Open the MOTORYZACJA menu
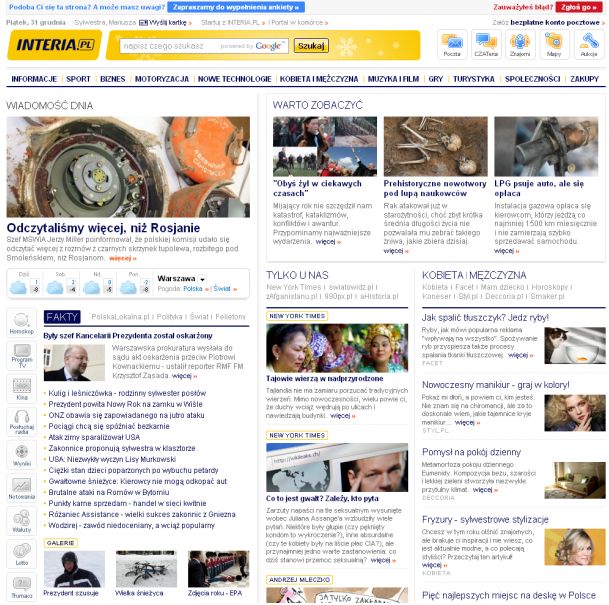 [162, 79]
